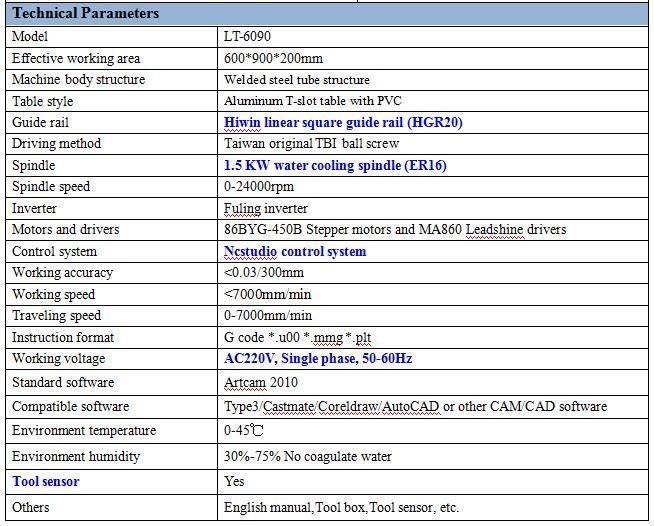Select the 'Working speed' label
Image resolution: width=654 pixels, height=526 pixels.
(x=53, y=294)
